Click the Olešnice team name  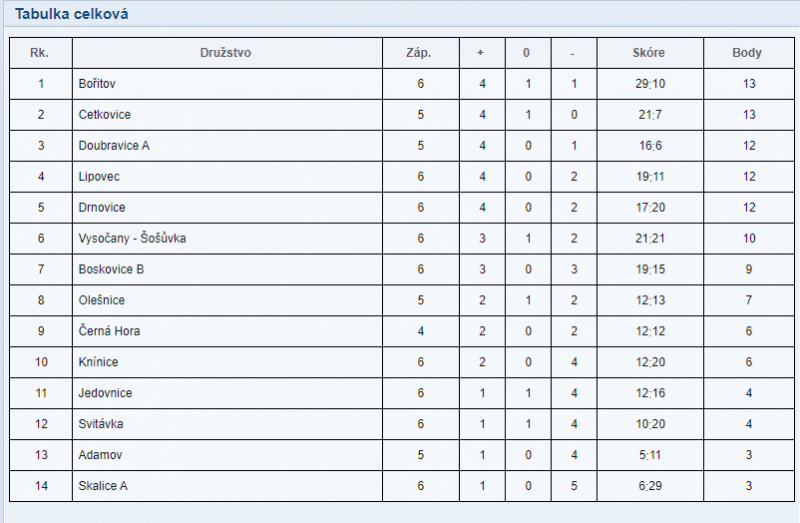coord(102,300)
